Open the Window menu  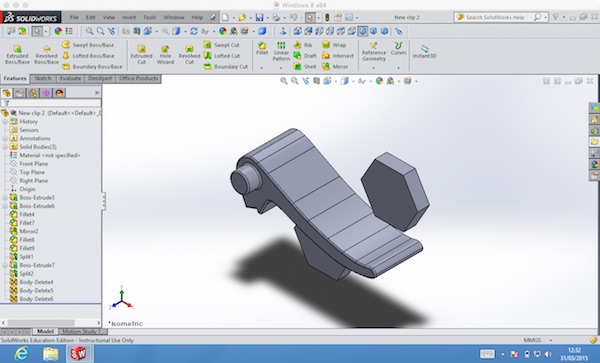coord(174,17)
